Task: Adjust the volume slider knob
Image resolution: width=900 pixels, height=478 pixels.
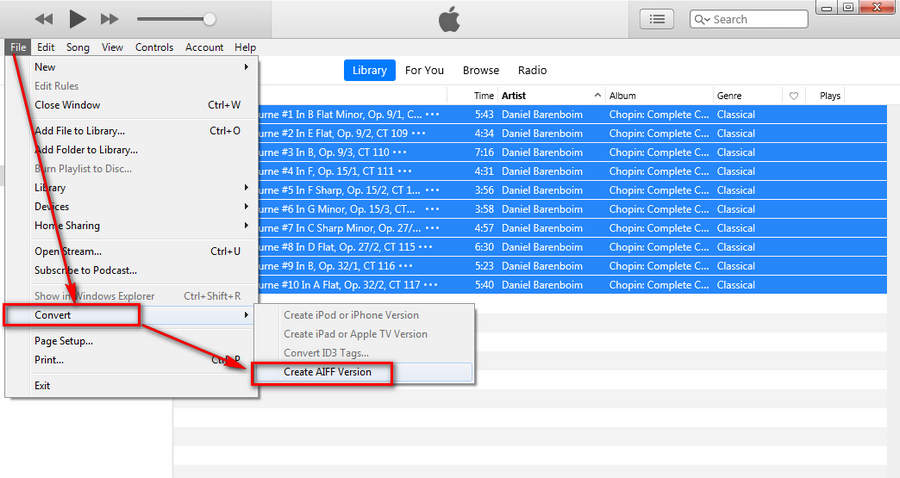Action: [210, 19]
